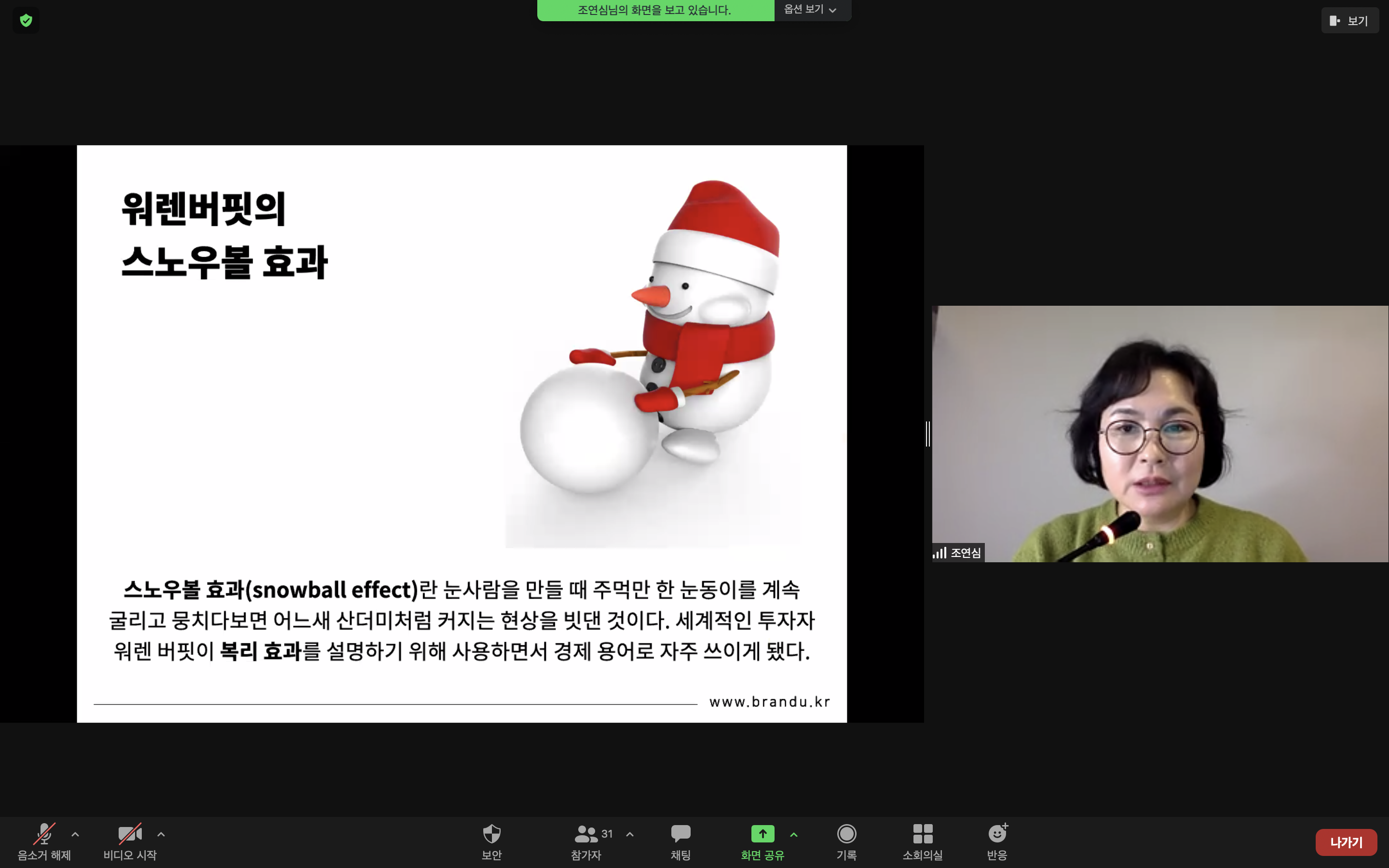
Task: Expand the participants options caret
Action: pos(630,834)
